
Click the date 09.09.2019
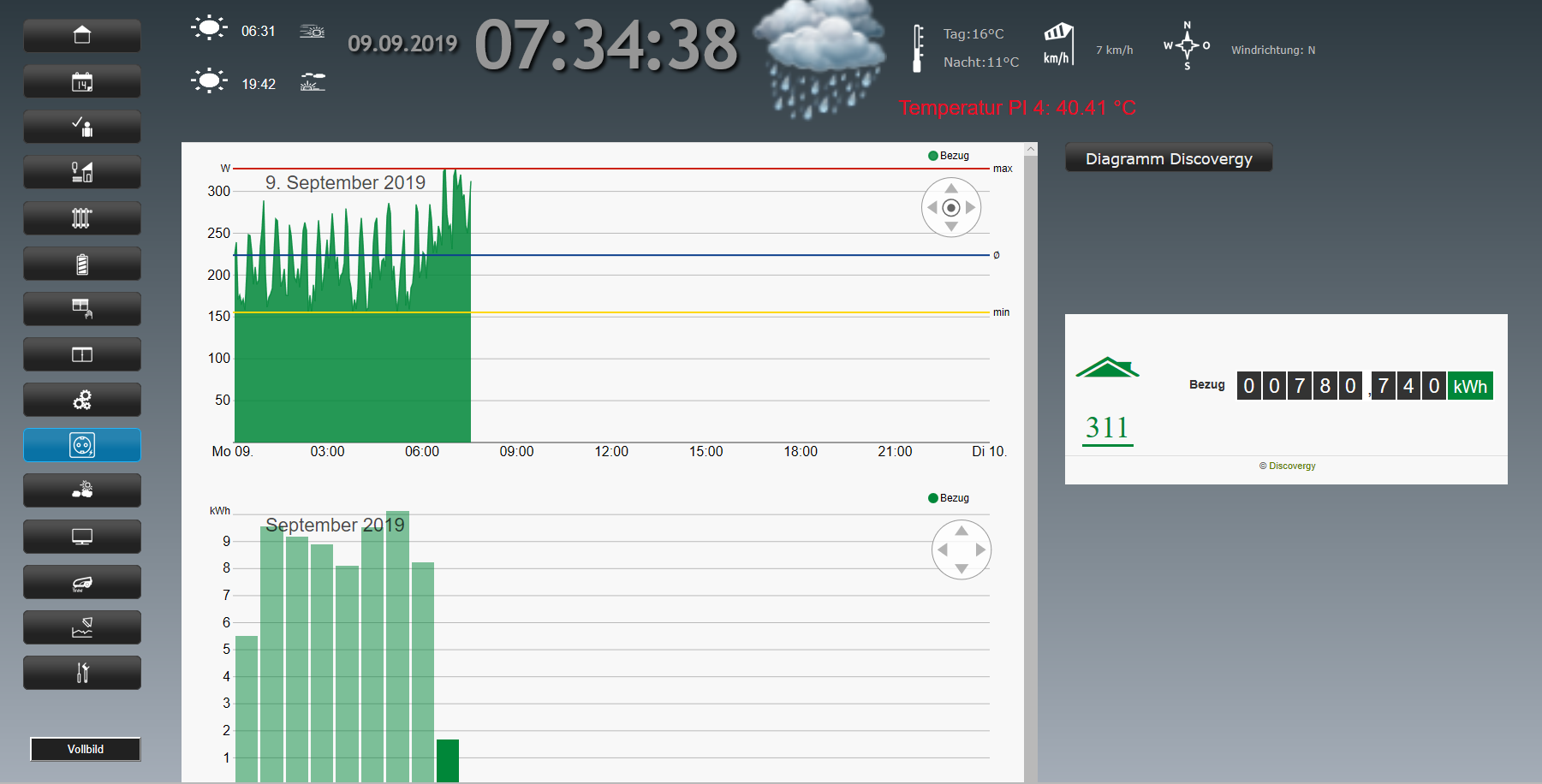(402, 44)
